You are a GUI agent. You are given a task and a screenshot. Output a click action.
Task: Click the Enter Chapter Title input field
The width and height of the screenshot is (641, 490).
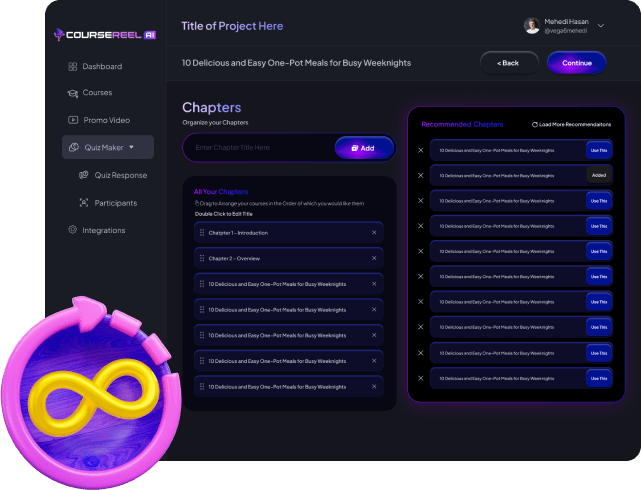pos(260,148)
